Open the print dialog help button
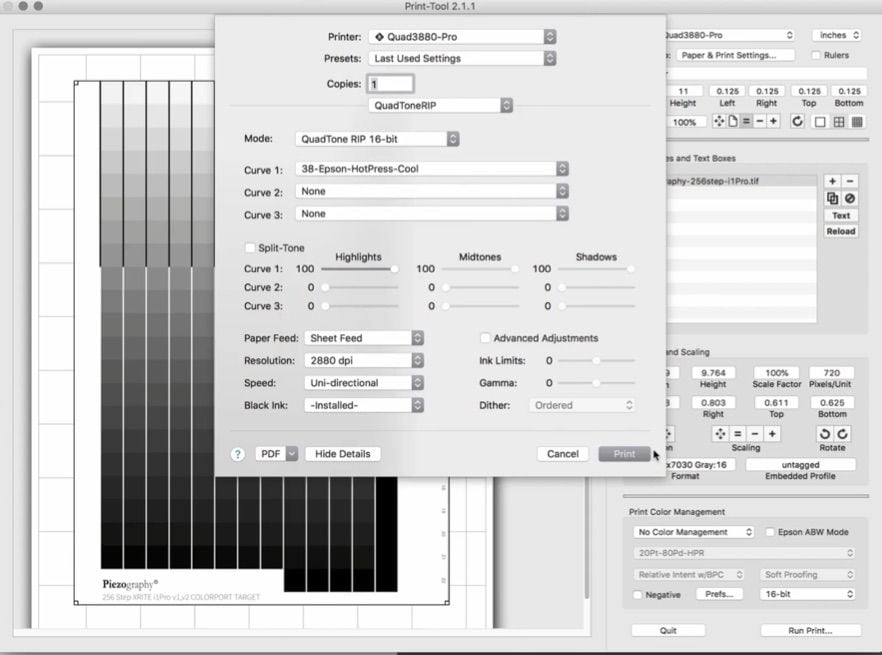The image size is (882, 655). [237, 454]
